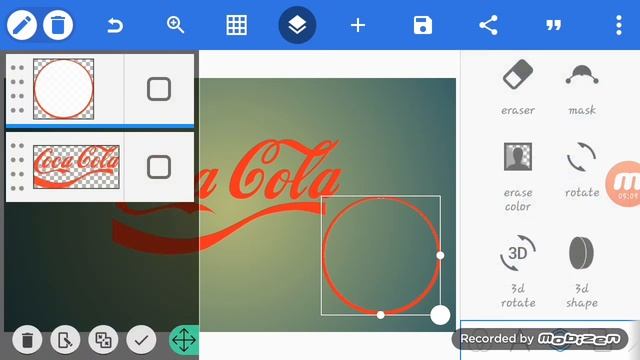Confirm with the checkmark button
640x360 pixels.
pos(141,340)
